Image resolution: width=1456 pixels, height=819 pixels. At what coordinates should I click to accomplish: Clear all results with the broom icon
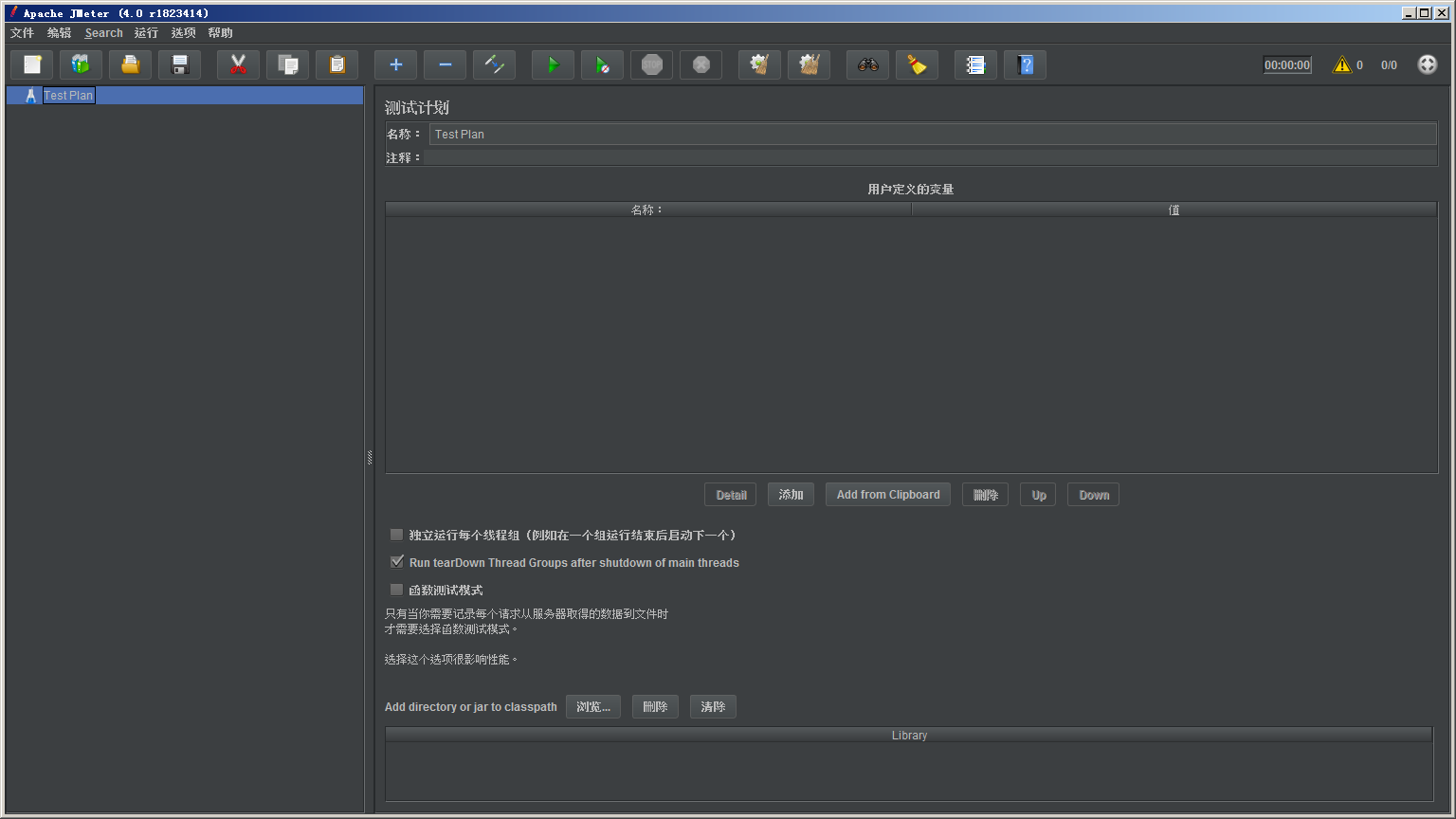[917, 64]
